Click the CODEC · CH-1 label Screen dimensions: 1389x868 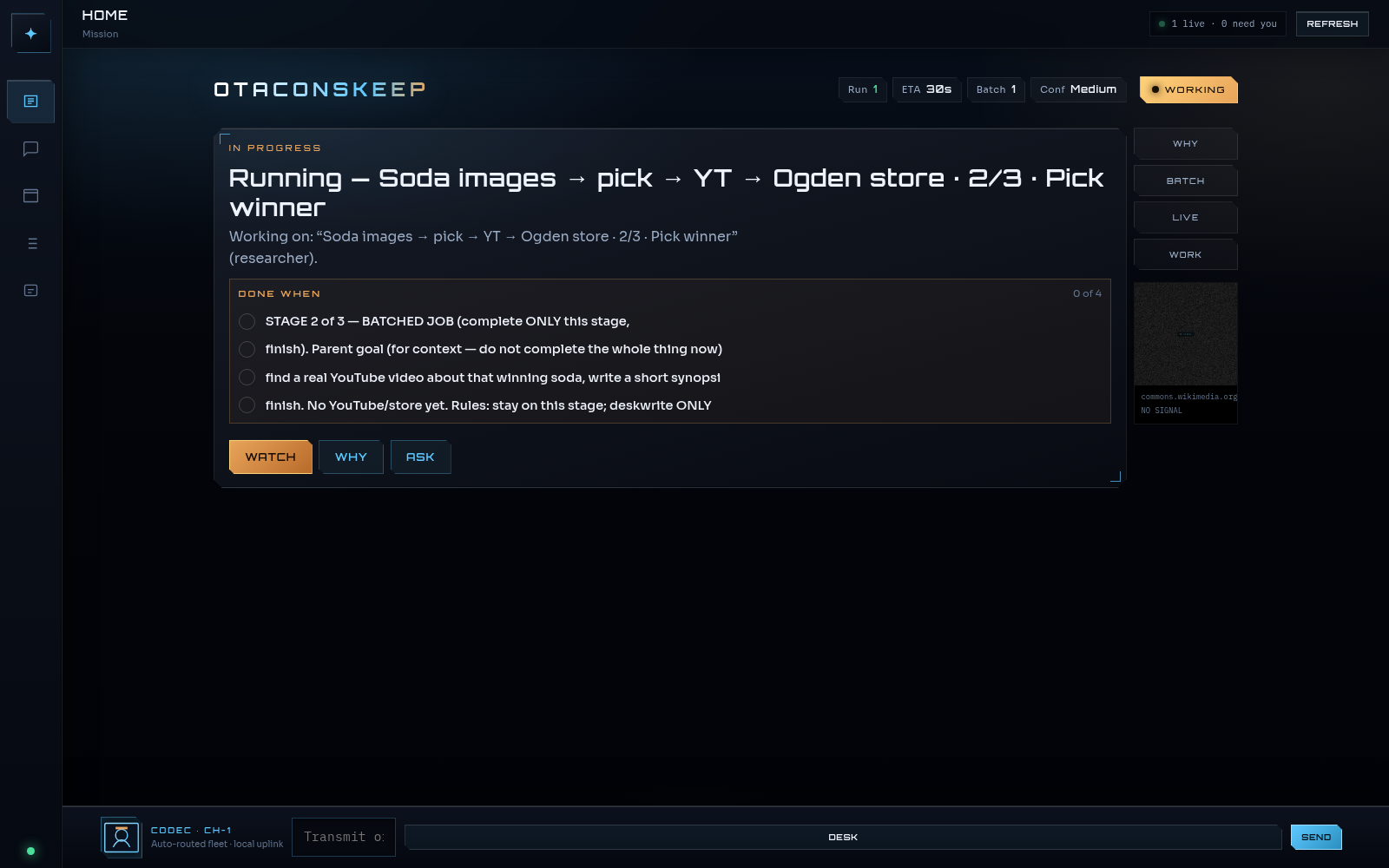click(191, 831)
